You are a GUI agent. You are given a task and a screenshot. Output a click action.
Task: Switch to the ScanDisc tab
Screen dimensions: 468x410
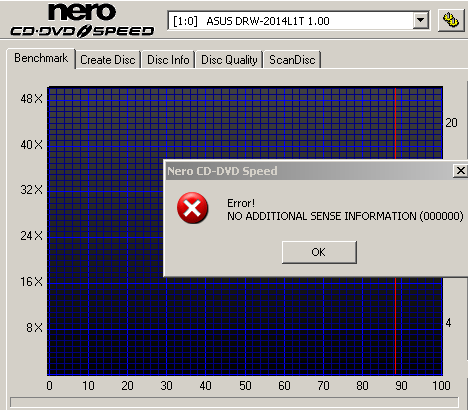click(x=292, y=60)
